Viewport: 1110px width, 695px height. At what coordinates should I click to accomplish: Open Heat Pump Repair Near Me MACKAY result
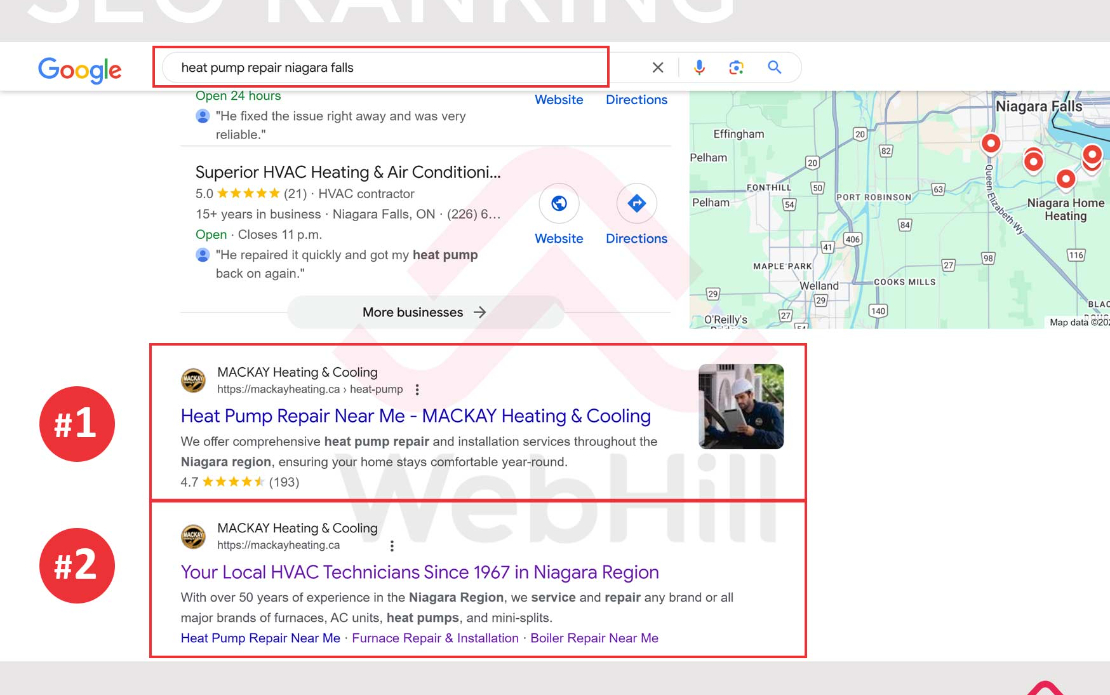click(x=416, y=415)
